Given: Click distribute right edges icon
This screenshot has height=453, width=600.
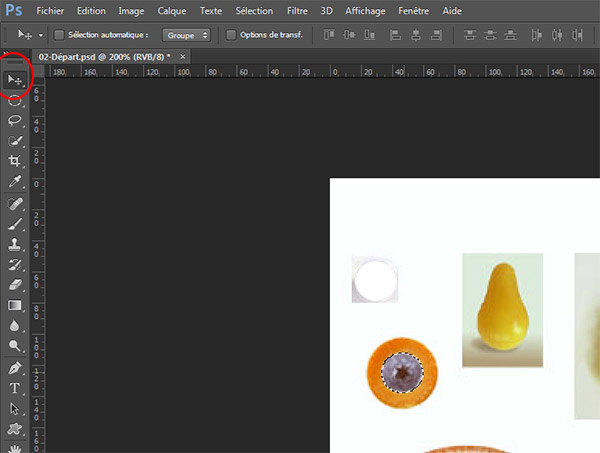Looking at the screenshot, I should tap(577, 35).
